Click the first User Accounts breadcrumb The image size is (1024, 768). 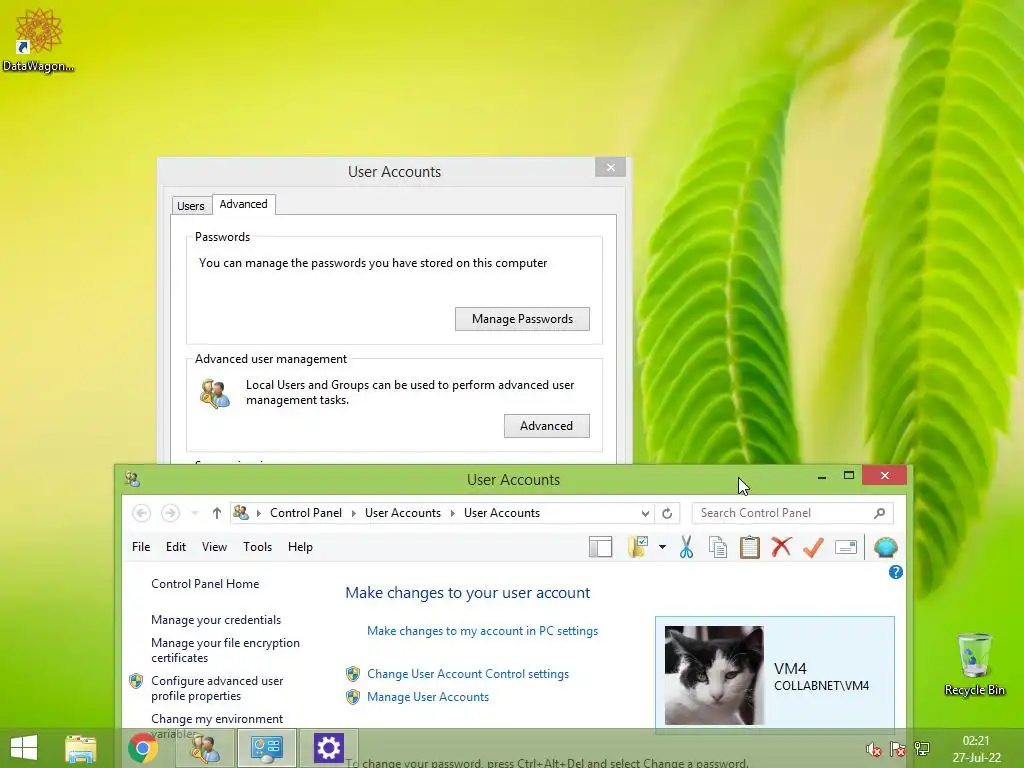point(403,513)
